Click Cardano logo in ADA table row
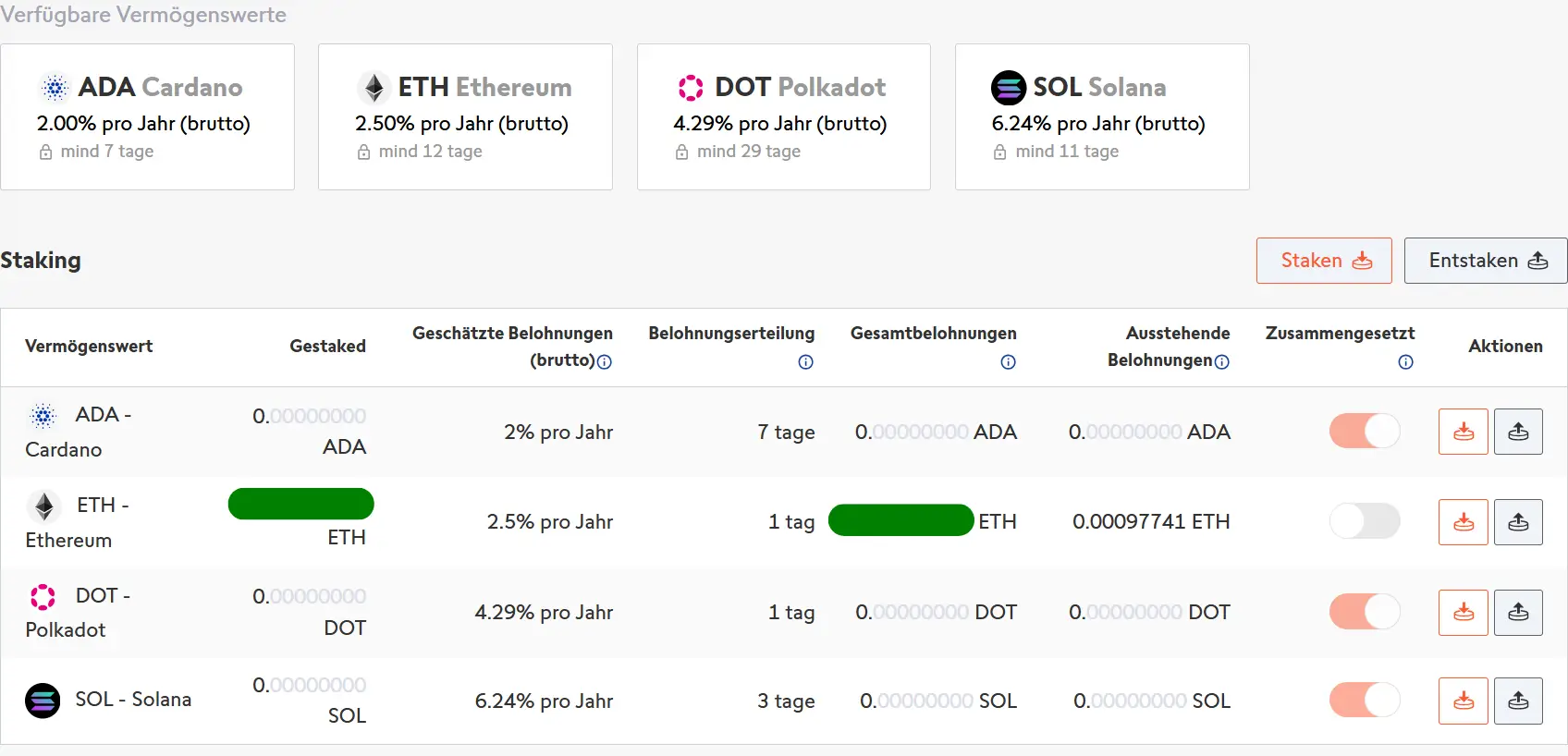 pyautogui.click(x=43, y=416)
